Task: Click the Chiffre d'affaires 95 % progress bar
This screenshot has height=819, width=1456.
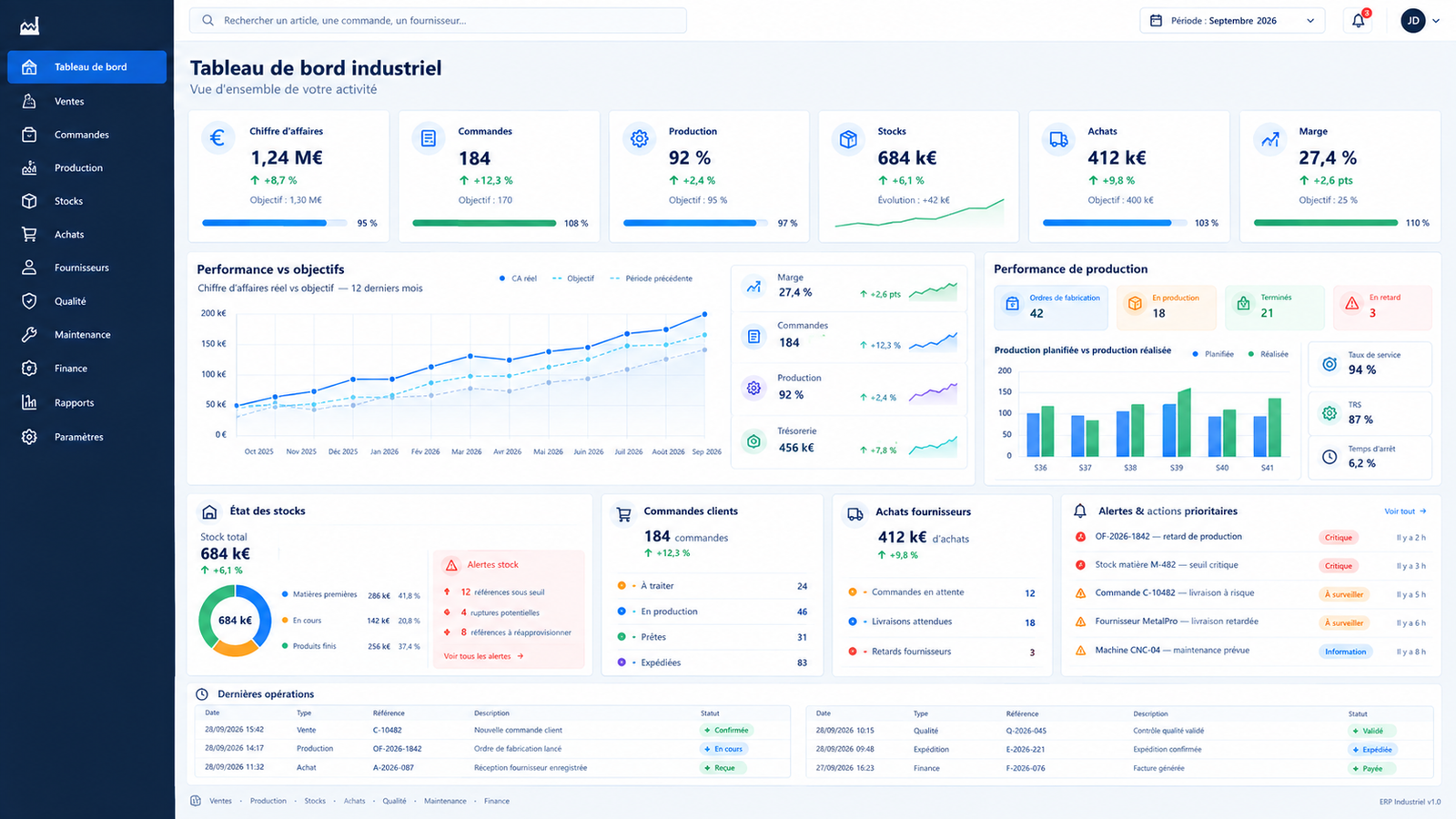Action: (275, 223)
